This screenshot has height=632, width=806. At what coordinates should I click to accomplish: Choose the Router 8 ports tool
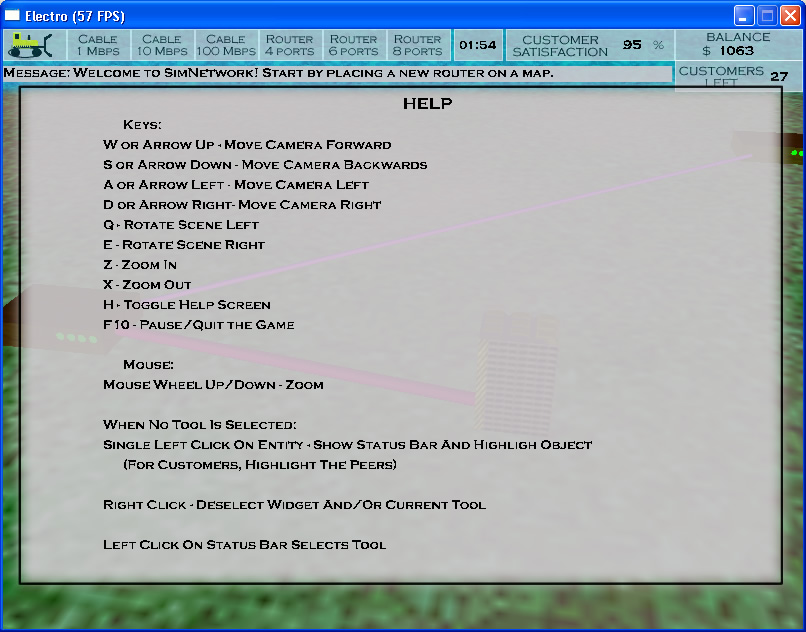pos(417,45)
